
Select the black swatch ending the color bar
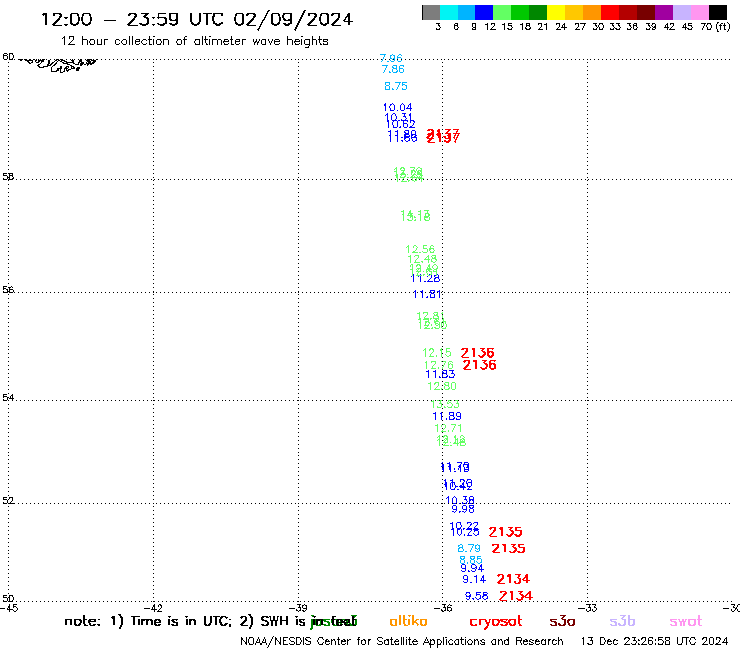(717, 12)
